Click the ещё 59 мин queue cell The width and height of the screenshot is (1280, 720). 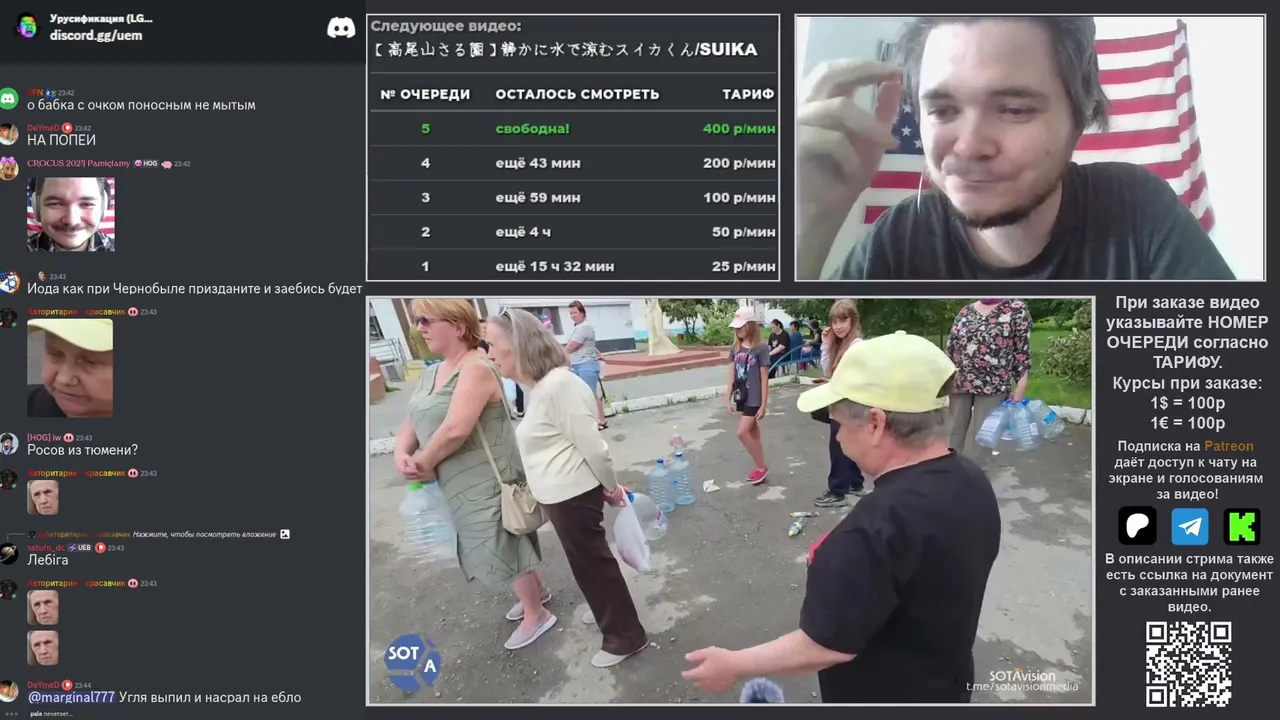point(538,197)
